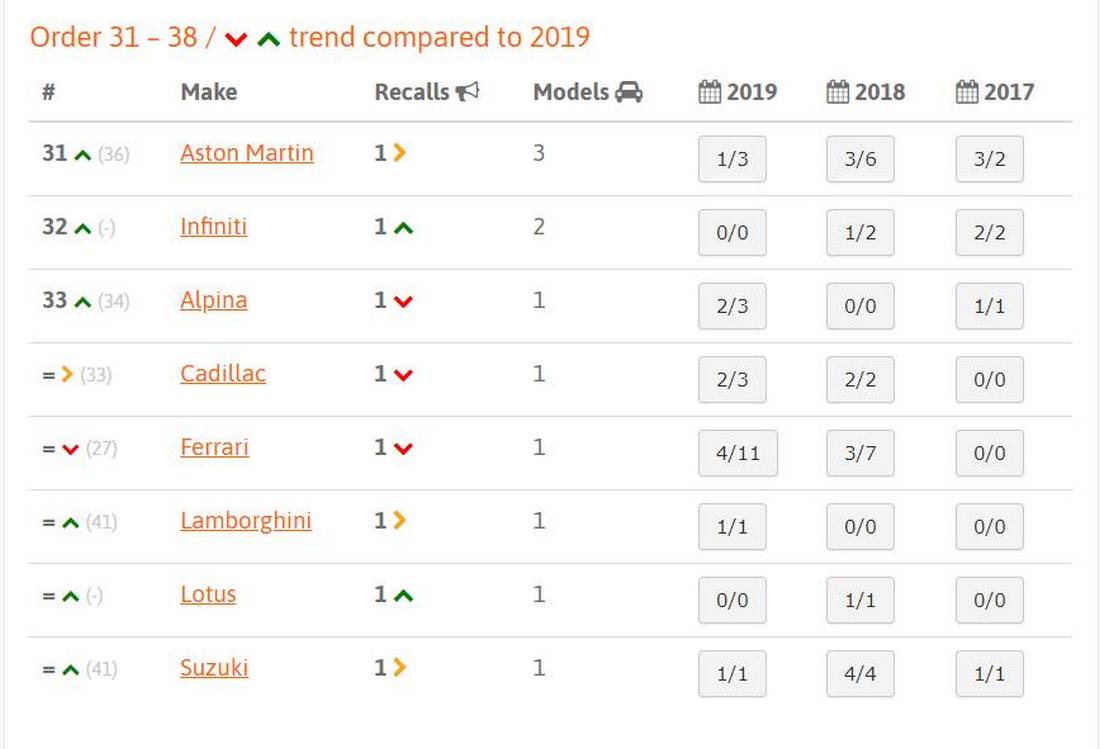Click the car icon beside Models header
Screen dimensions: 1100x749
[628, 92]
